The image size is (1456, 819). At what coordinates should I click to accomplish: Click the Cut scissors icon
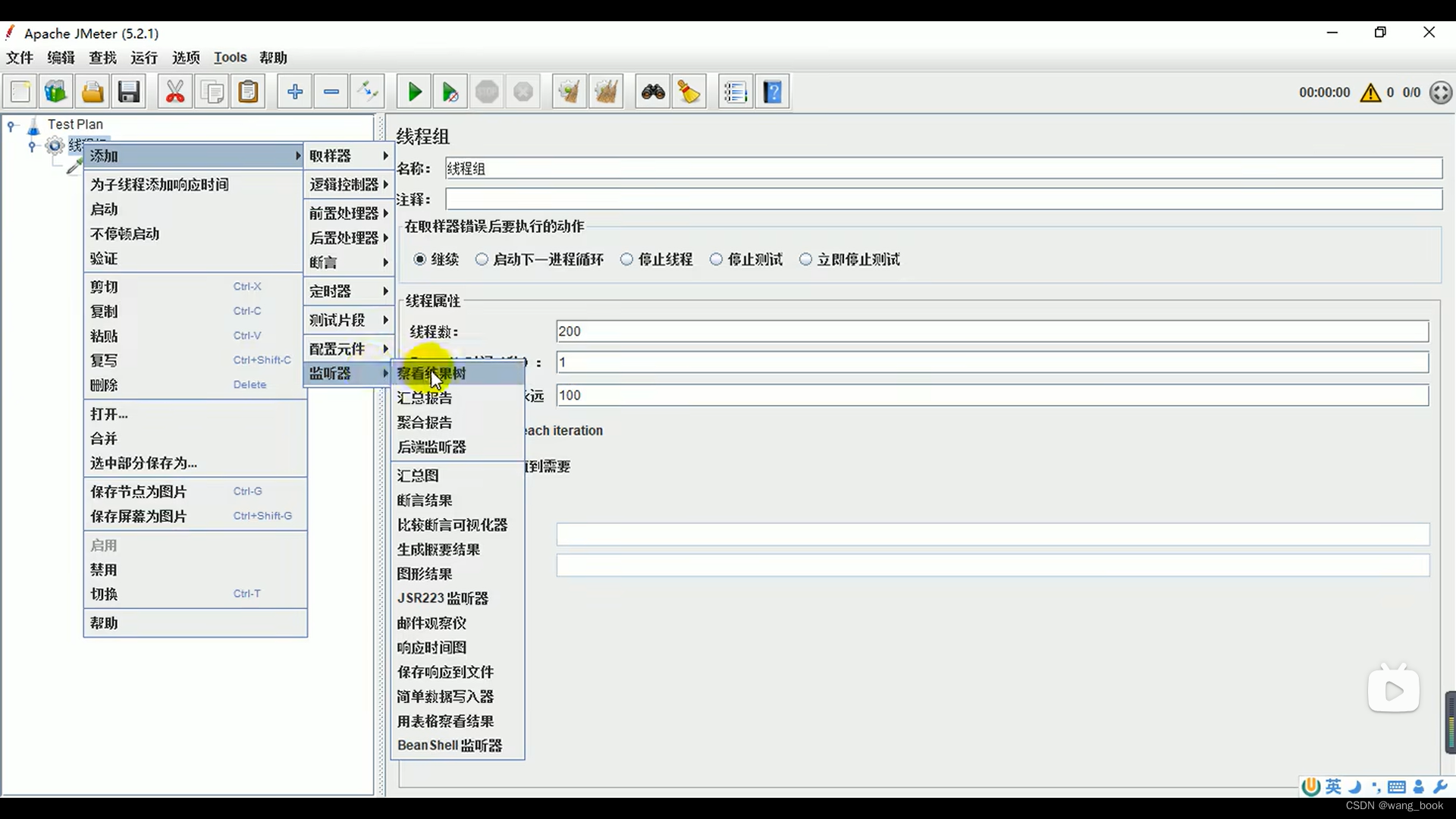pos(175,92)
